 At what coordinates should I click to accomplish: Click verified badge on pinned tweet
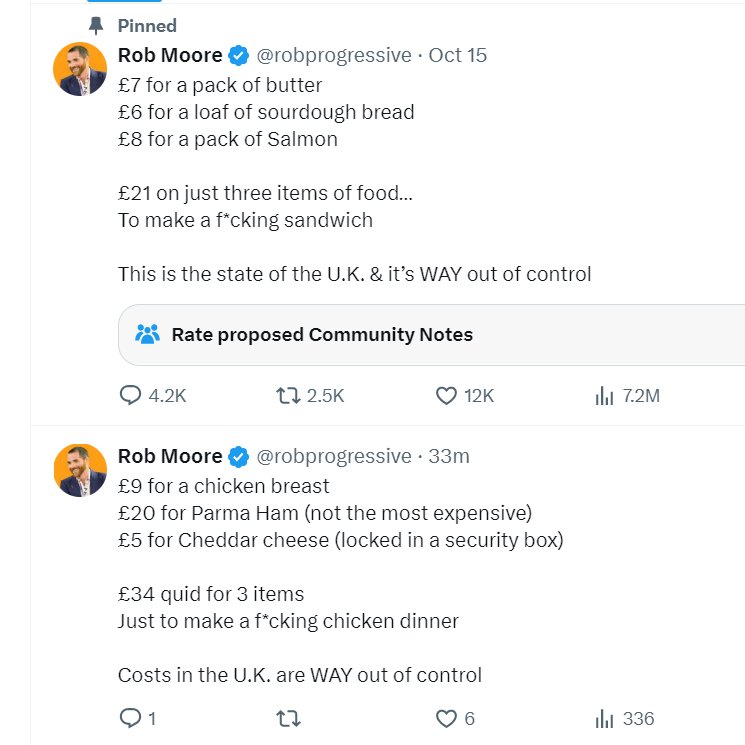pos(239,56)
